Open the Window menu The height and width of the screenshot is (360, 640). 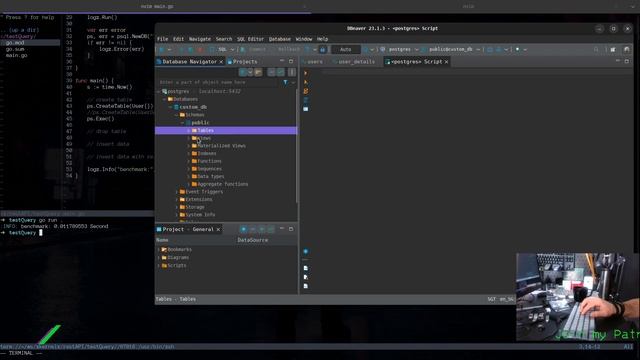pyautogui.click(x=304, y=39)
